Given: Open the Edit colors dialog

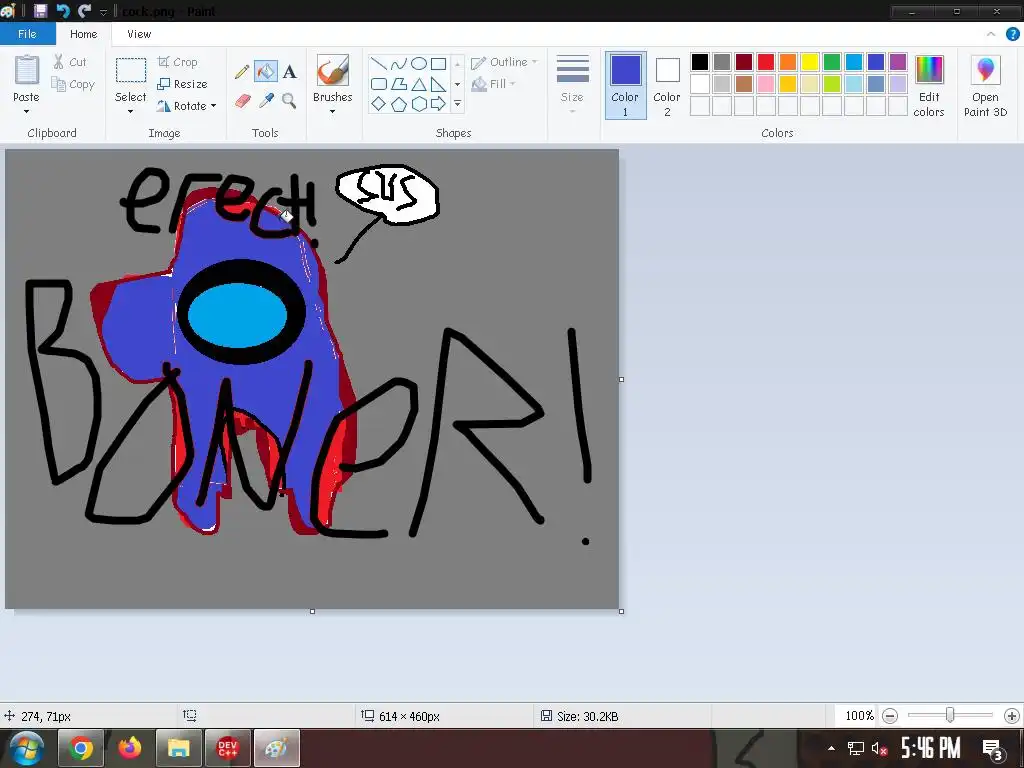Looking at the screenshot, I should click(929, 86).
